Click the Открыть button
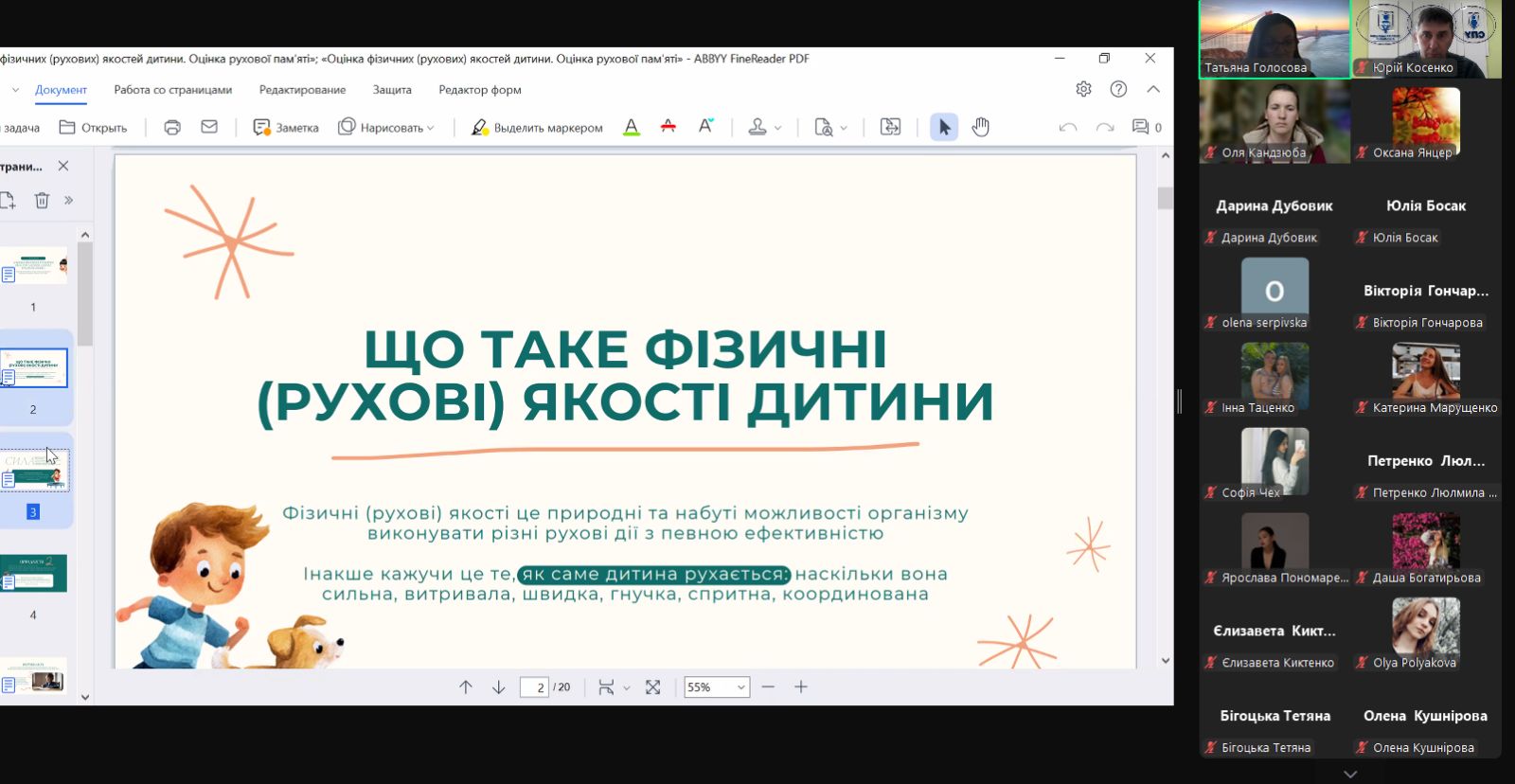Viewport: 1515px width, 784px height. (x=93, y=128)
